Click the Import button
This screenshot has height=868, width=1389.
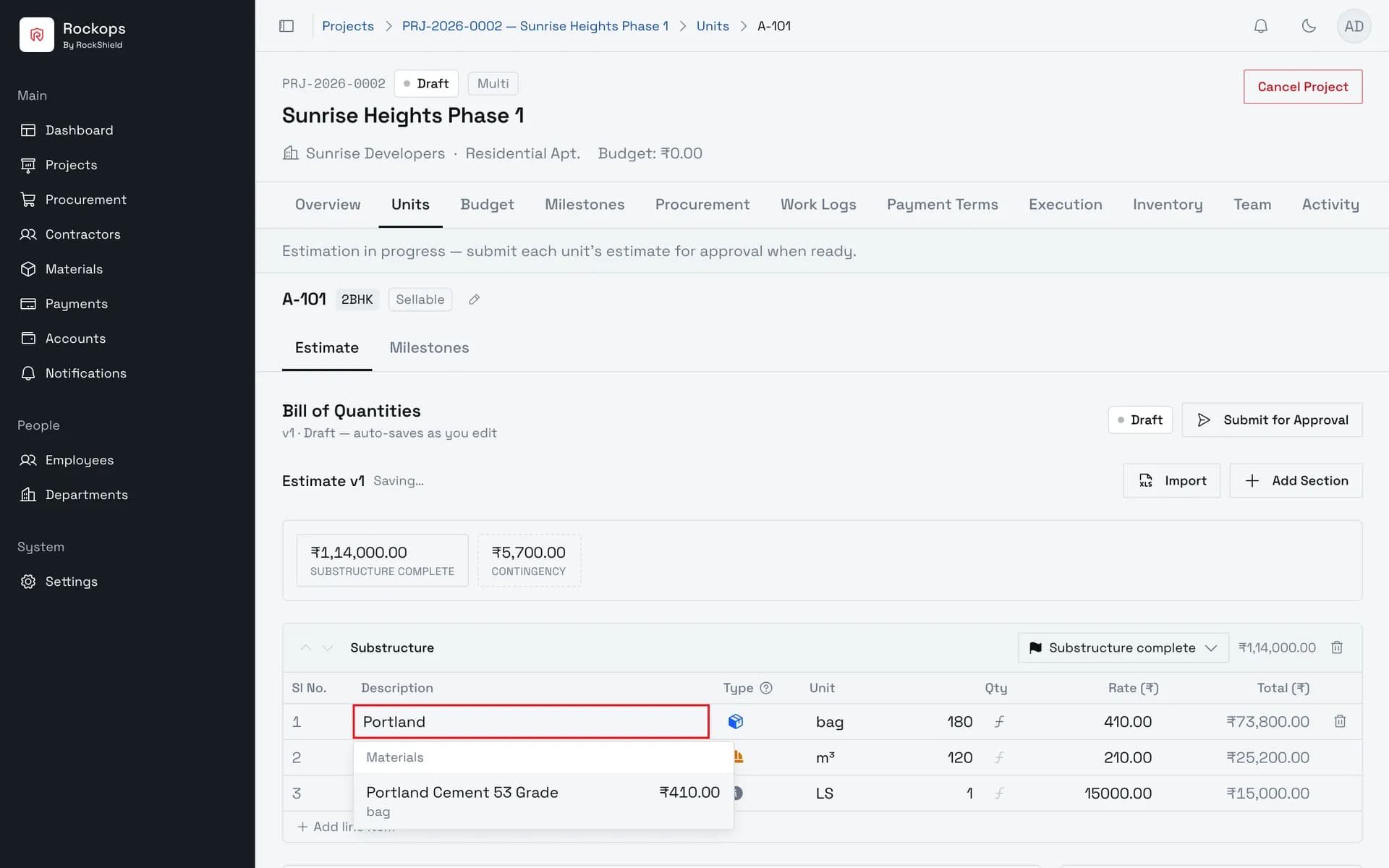pyautogui.click(x=1171, y=480)
